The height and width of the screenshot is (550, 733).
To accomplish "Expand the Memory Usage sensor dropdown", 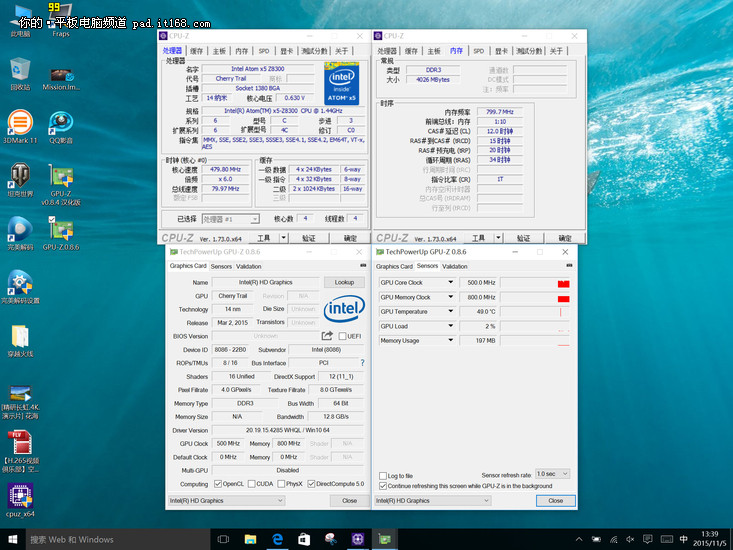I will pyautogui.click(x=451, y=340).
